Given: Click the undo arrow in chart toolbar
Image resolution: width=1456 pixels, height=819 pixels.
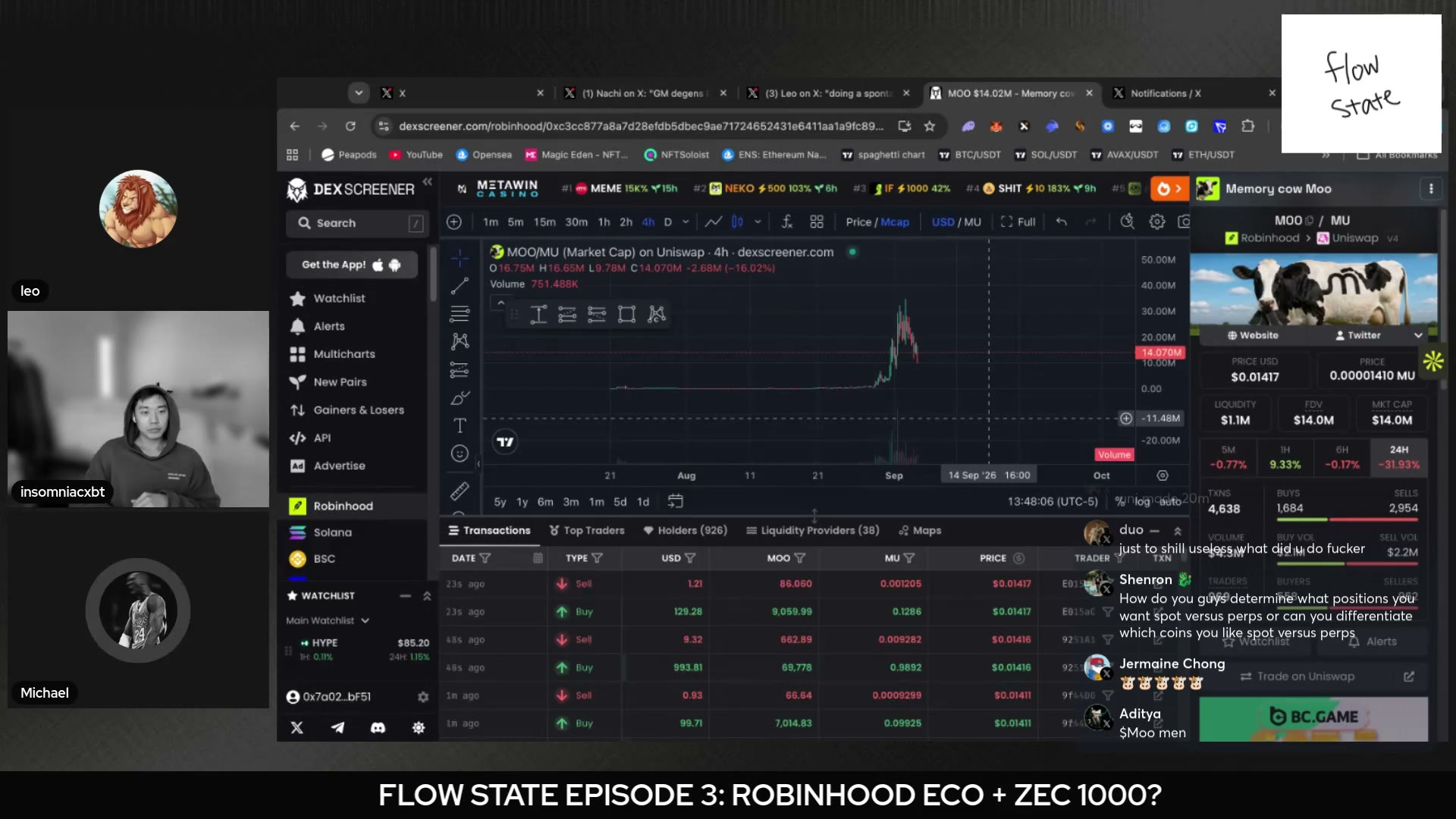Looking at the screenshot, I should click(x=1062, y=221).
